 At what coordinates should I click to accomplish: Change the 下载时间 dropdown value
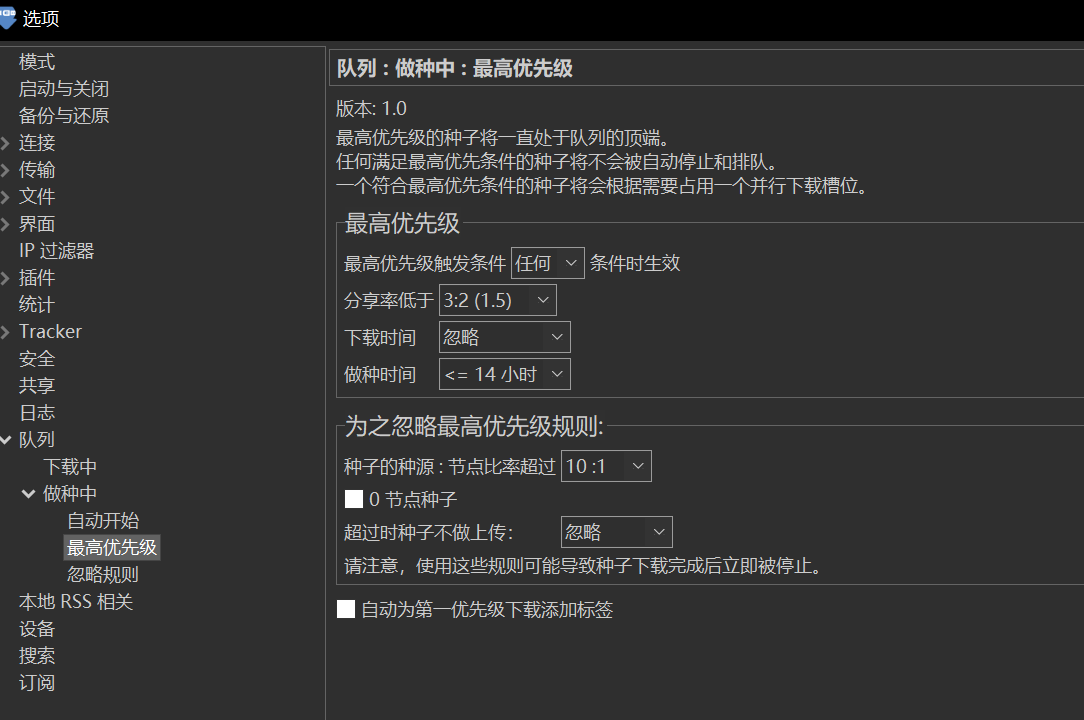click(x=504, y=337)
